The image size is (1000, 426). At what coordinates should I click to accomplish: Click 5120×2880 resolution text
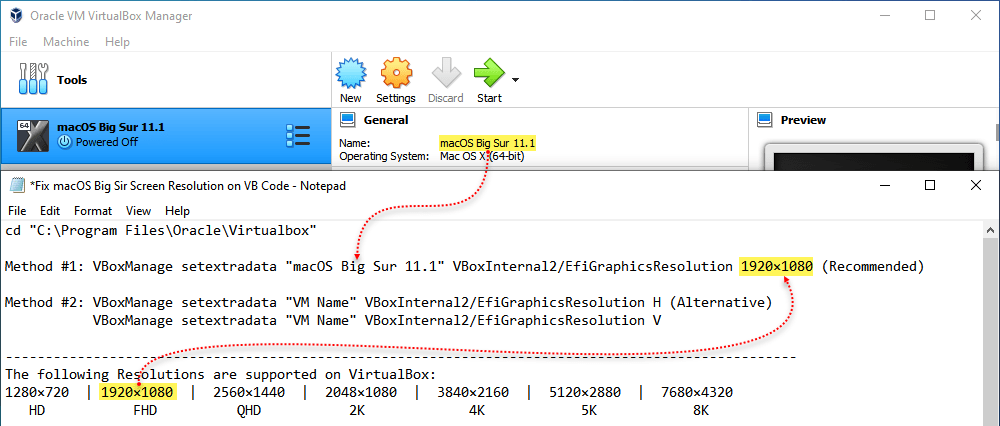click(x=585, y=392)
